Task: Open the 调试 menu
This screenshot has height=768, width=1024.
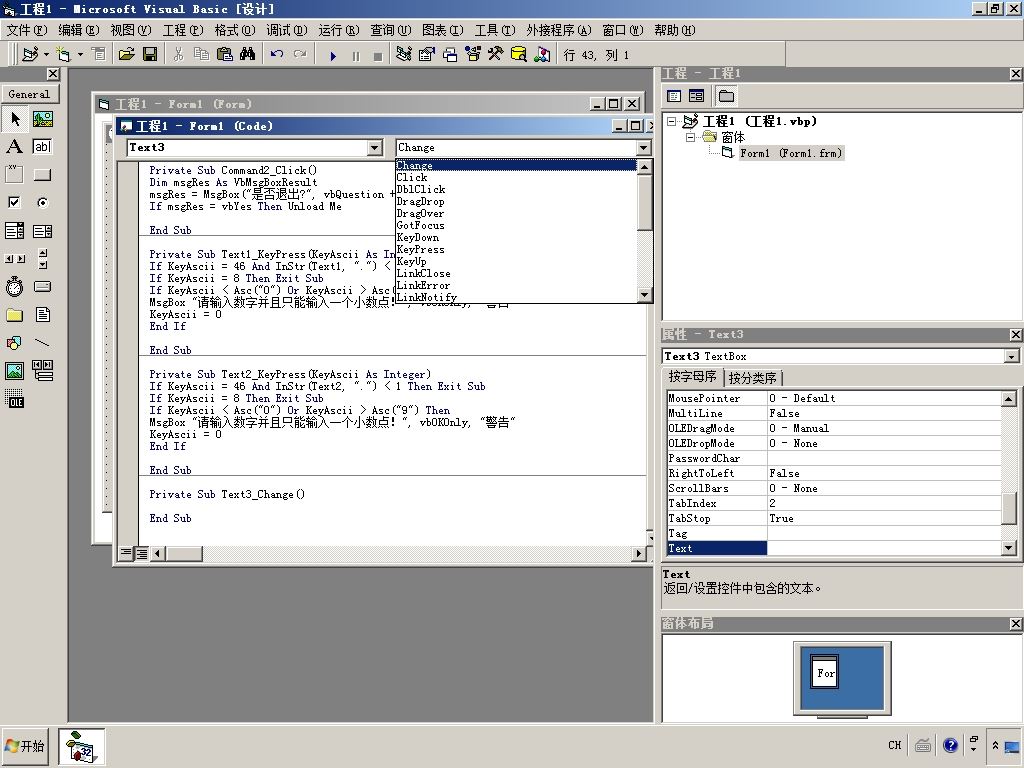Action: coord(287,30)
